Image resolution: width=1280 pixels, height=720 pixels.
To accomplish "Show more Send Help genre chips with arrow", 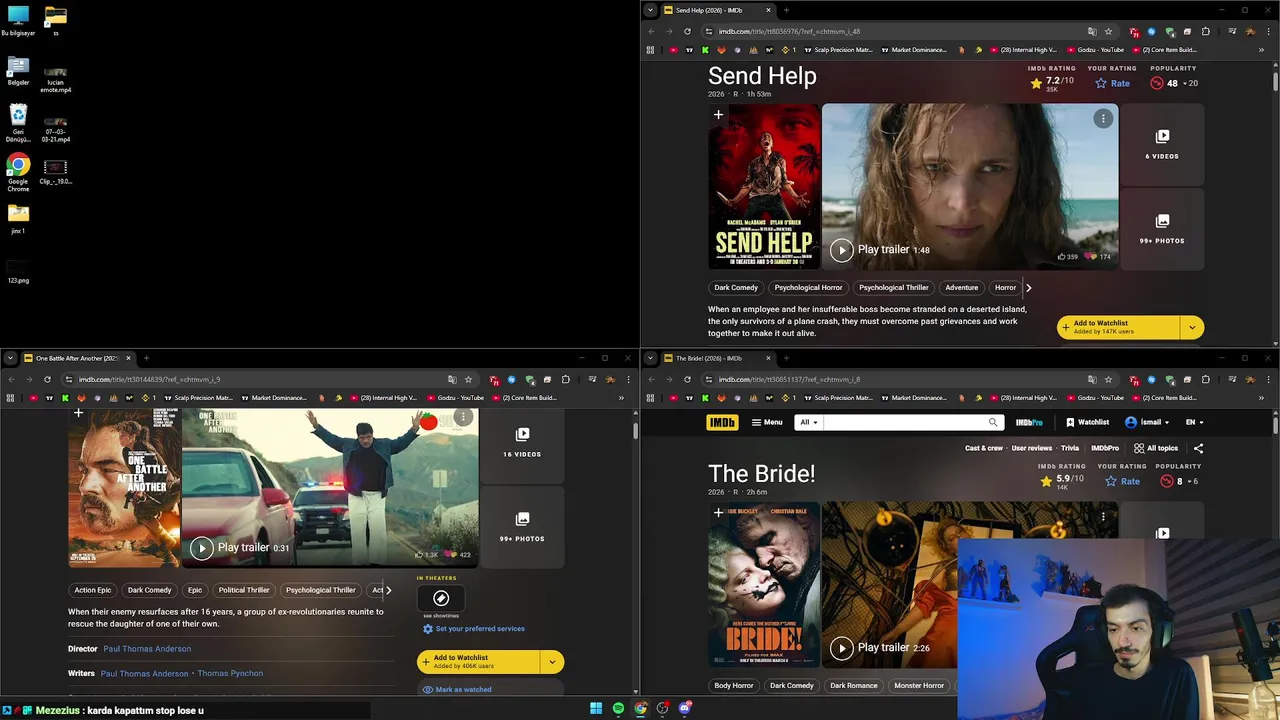I will (1028, 288).
